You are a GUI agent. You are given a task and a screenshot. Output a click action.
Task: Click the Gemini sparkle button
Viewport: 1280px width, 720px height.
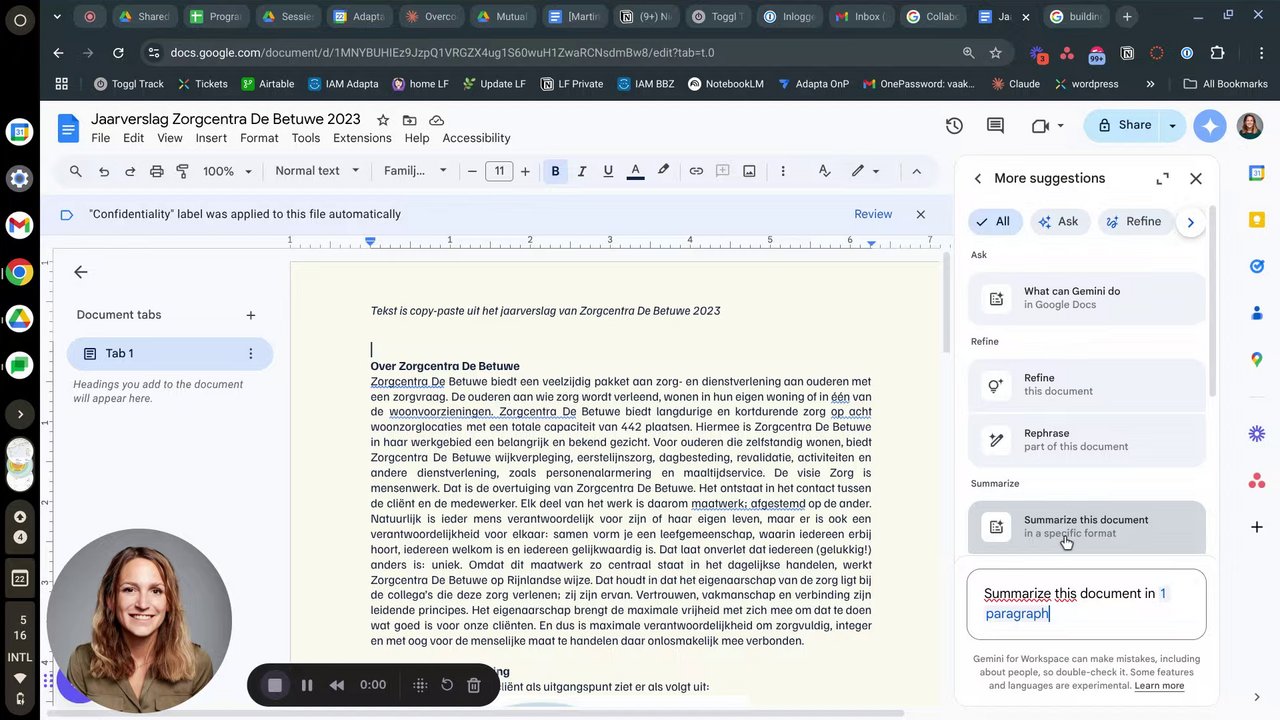[x=1210, y=126]
